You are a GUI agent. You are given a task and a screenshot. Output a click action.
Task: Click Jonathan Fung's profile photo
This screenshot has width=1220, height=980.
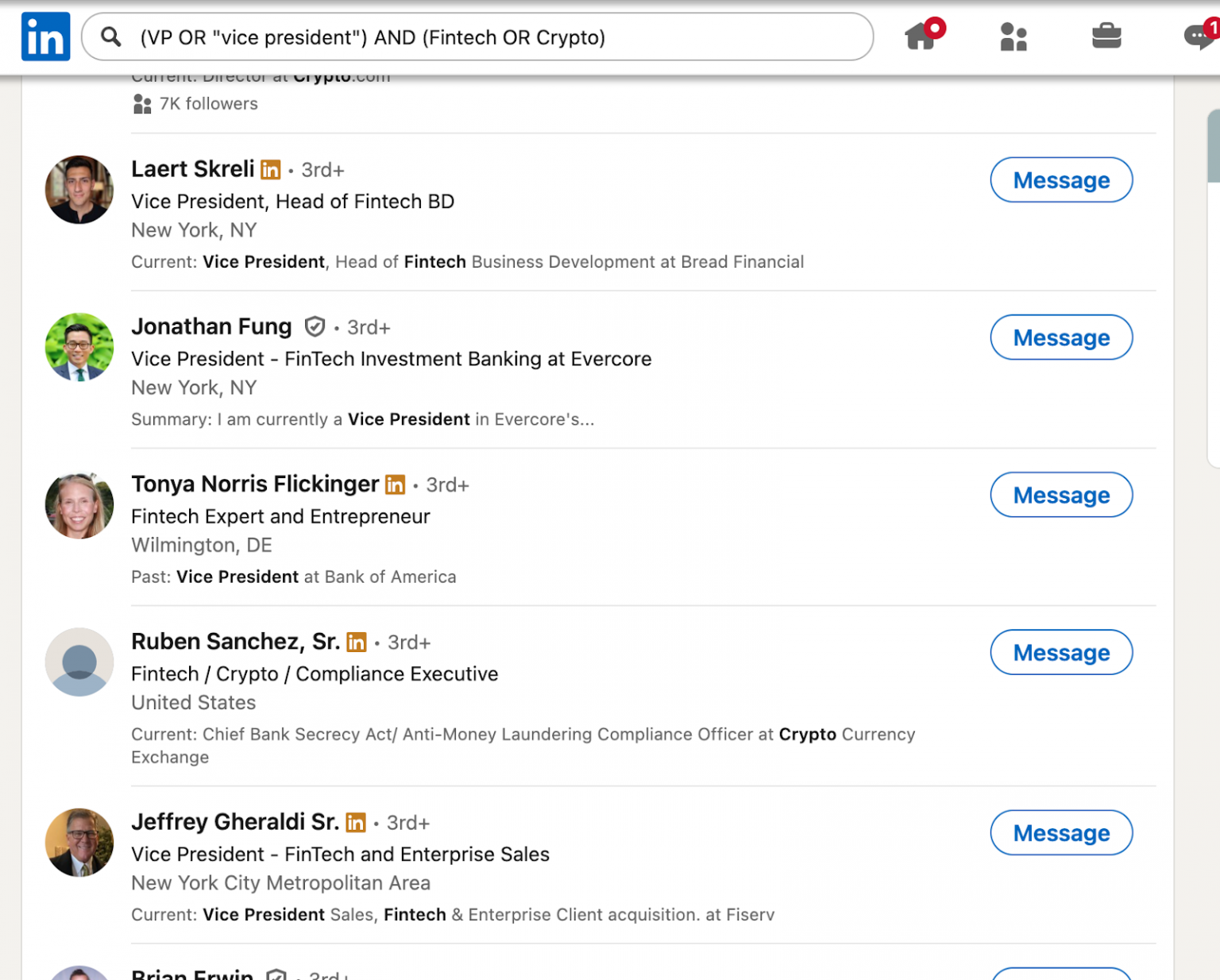[x=79, y=347]
